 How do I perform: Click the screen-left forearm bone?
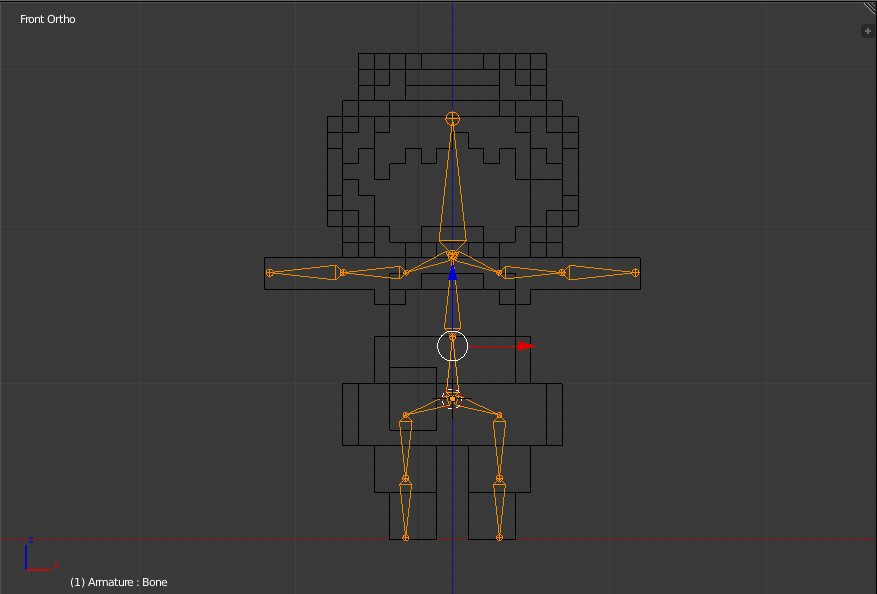tap(308, 272)
